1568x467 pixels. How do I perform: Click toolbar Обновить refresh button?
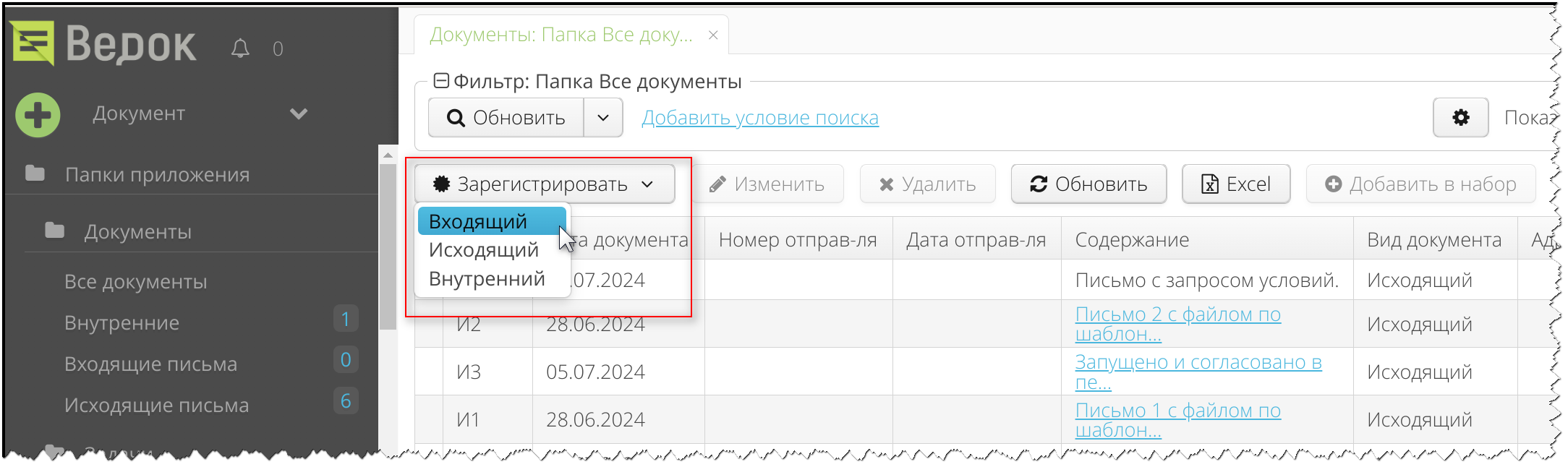1088,184
